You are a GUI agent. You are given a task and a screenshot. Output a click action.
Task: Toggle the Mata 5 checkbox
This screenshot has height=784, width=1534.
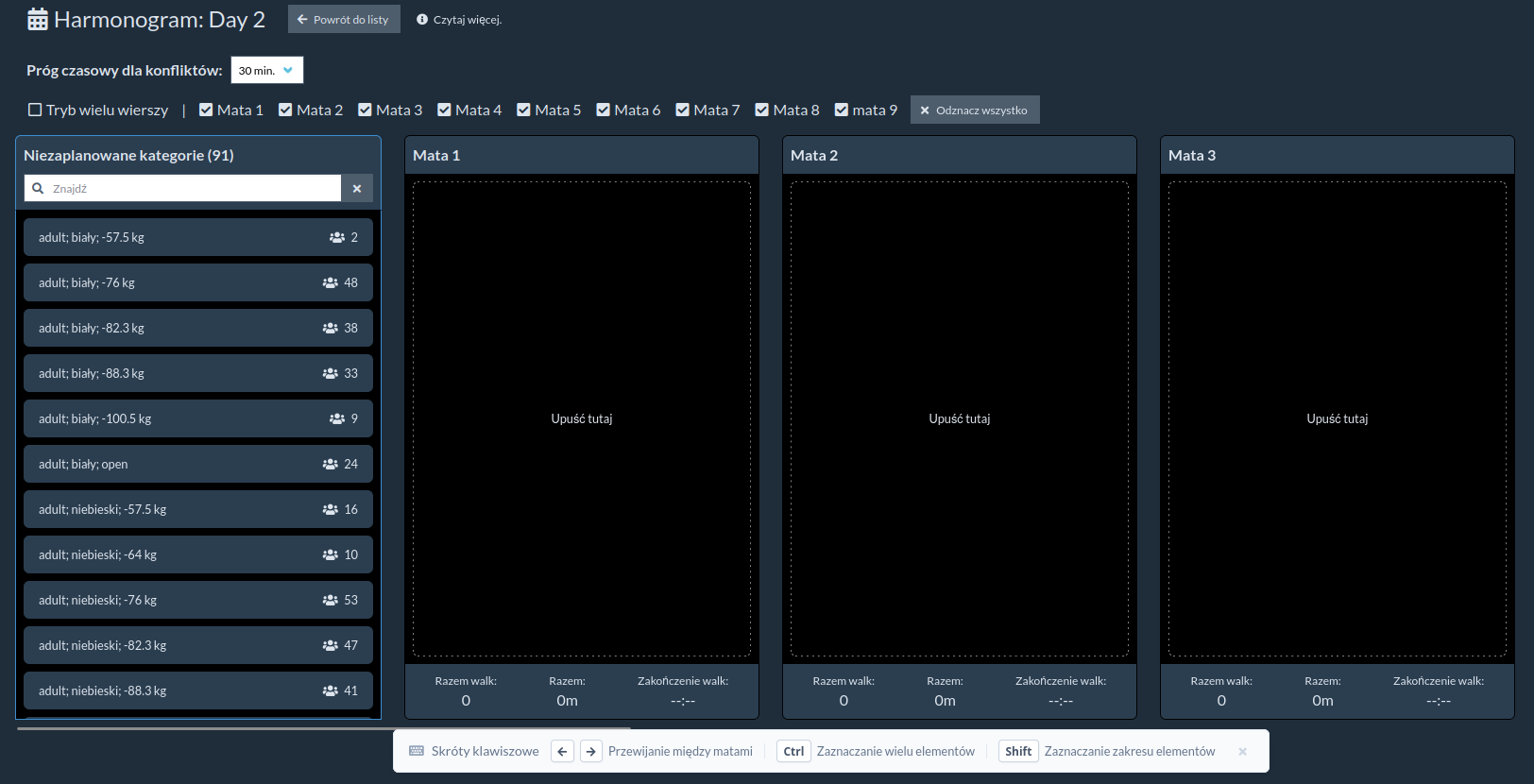pos(523,111)
